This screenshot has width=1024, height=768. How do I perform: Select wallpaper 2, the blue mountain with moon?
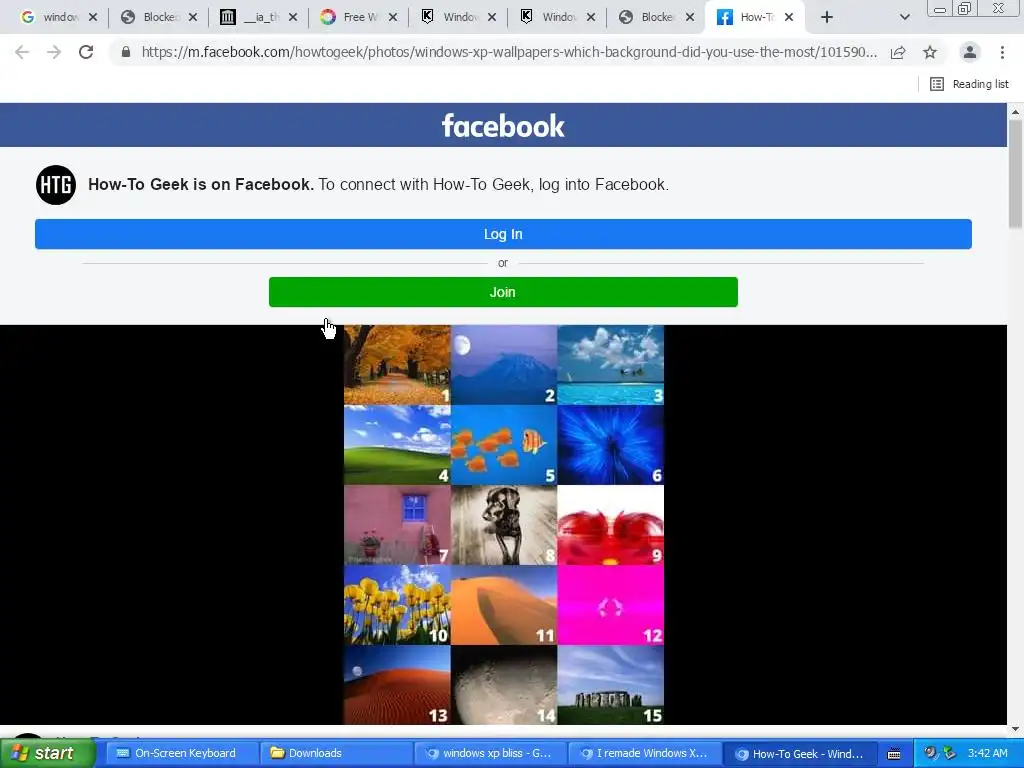504,365
